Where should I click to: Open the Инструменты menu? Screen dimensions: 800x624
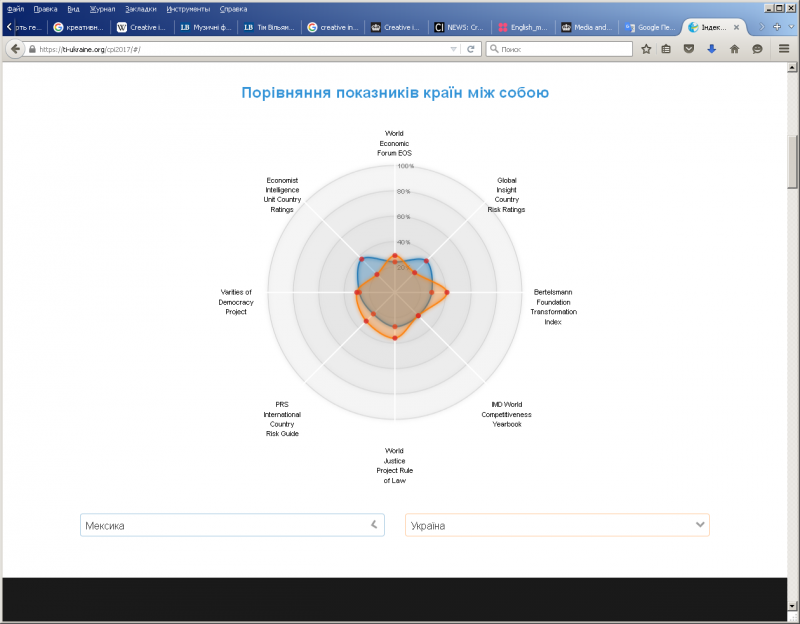point(188,8)
